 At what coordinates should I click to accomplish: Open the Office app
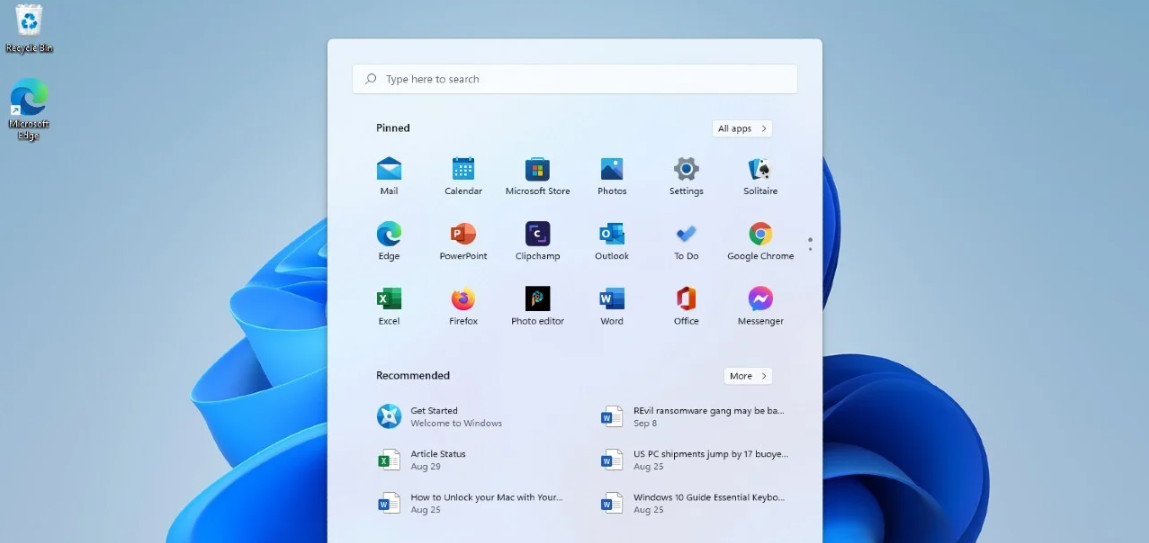[686, 306]
